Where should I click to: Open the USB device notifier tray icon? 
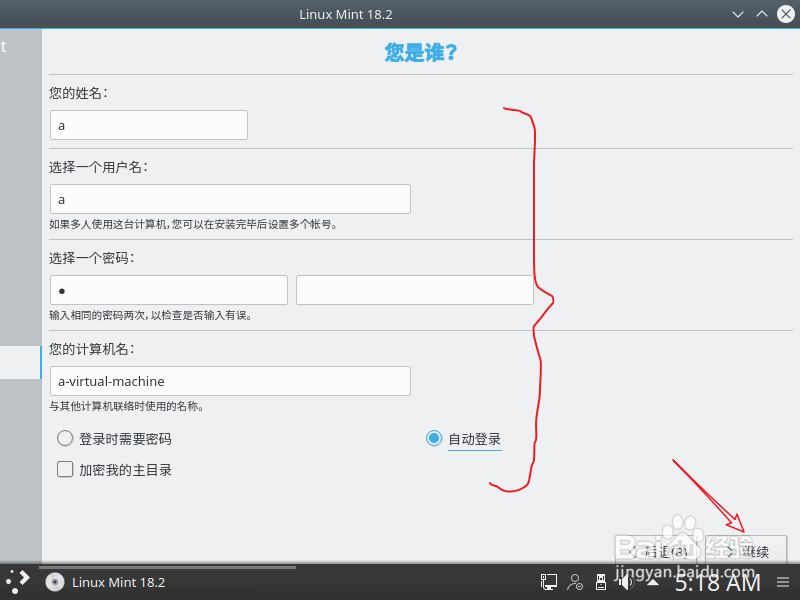[x=601, y=582]
